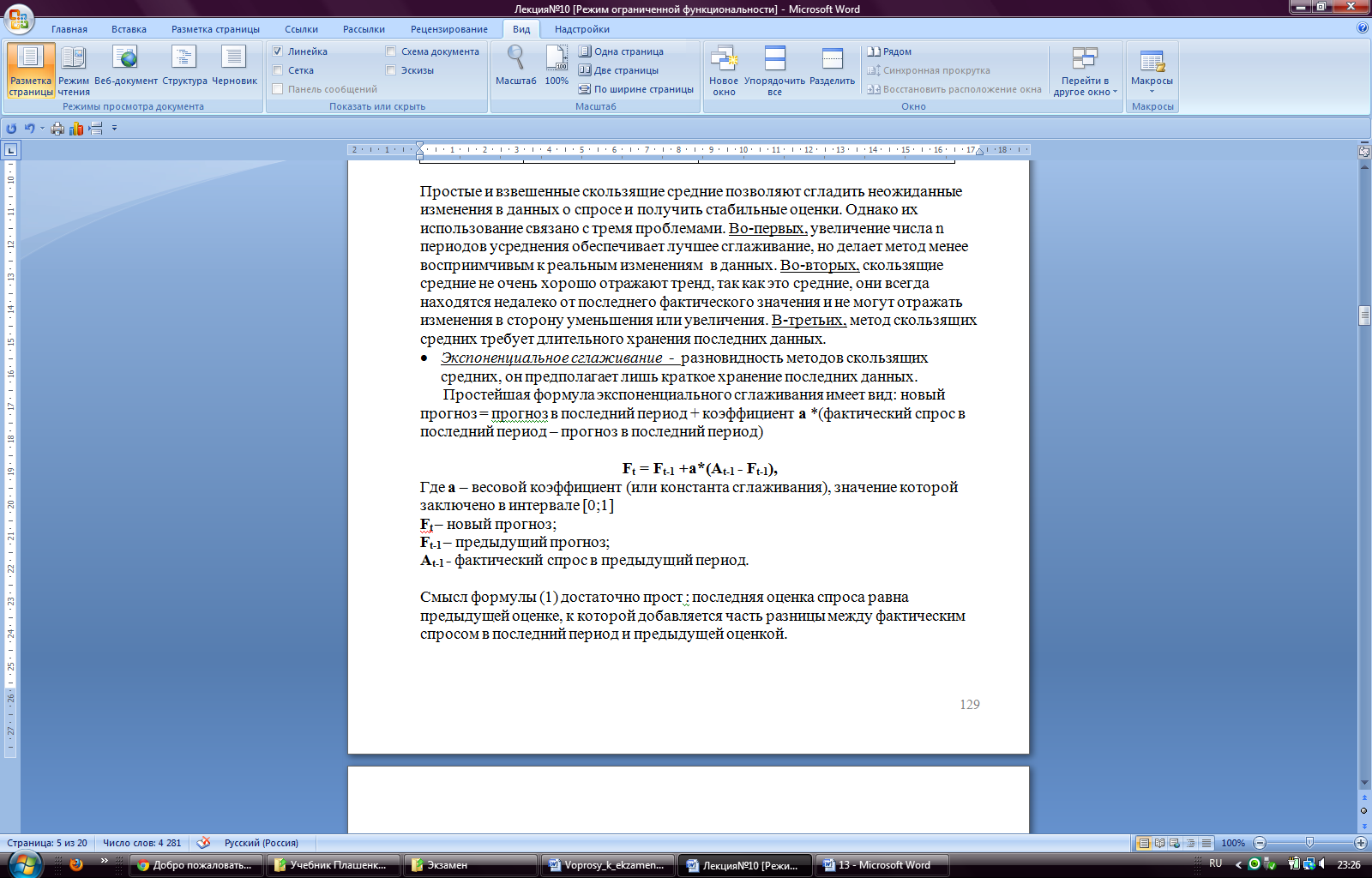Open the Insert tab (Вставка)

129,29
